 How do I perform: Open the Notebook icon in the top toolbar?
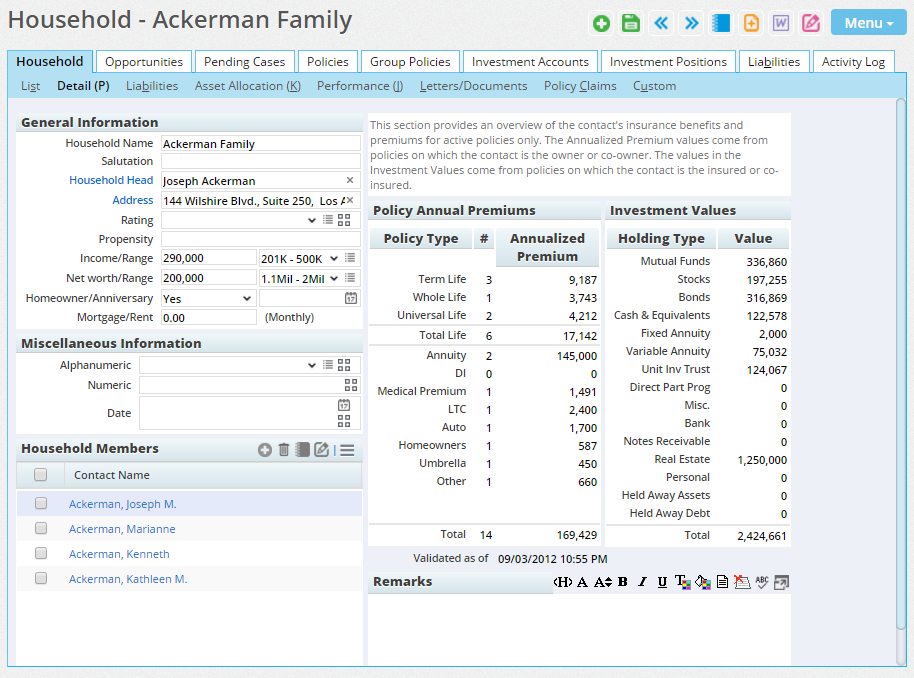pyautogui.click(x=721, y=22)
